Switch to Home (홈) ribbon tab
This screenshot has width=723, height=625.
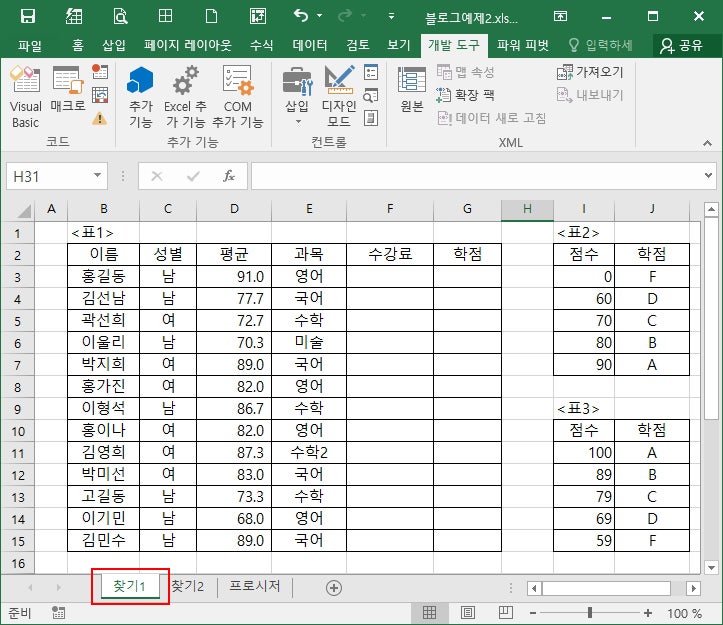coord(78,45)
